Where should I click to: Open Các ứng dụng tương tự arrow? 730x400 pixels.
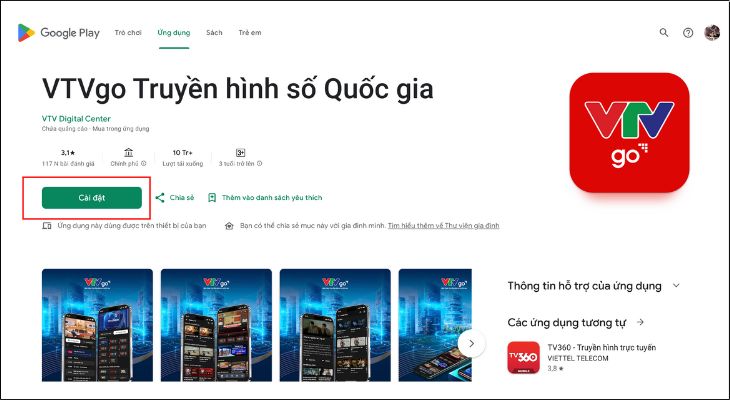pyautogui.click(x=641, y=322)
